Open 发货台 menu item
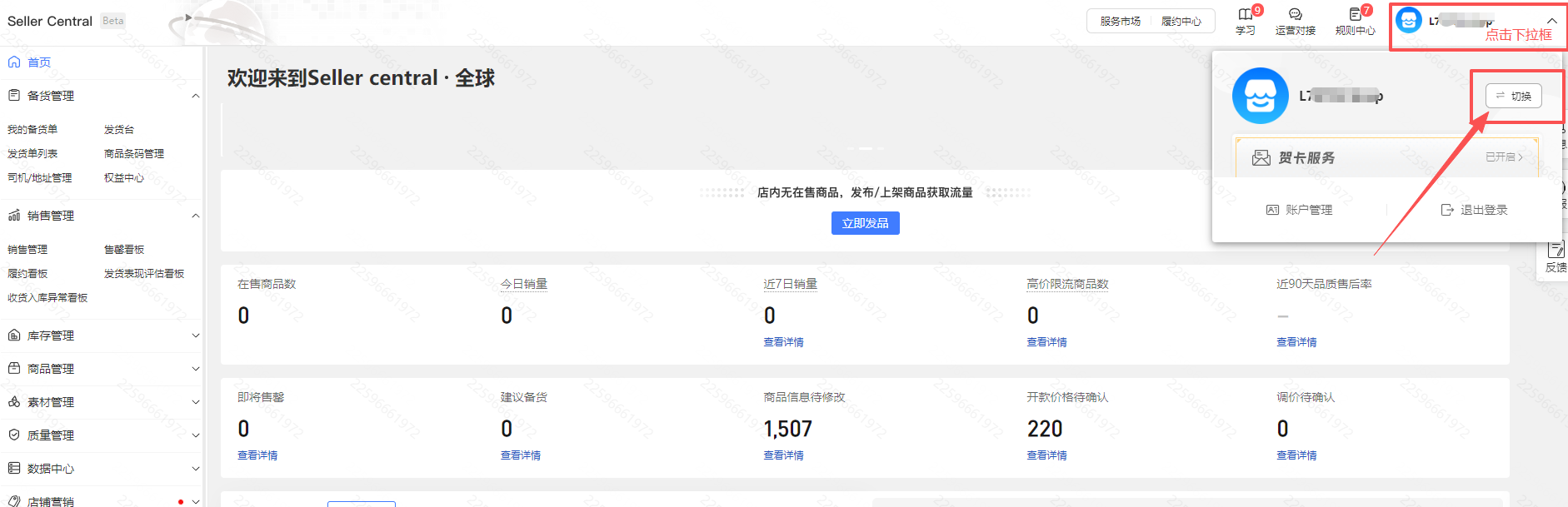Image resolution: width=1568 pixels, height=507 pixels. 119,130
